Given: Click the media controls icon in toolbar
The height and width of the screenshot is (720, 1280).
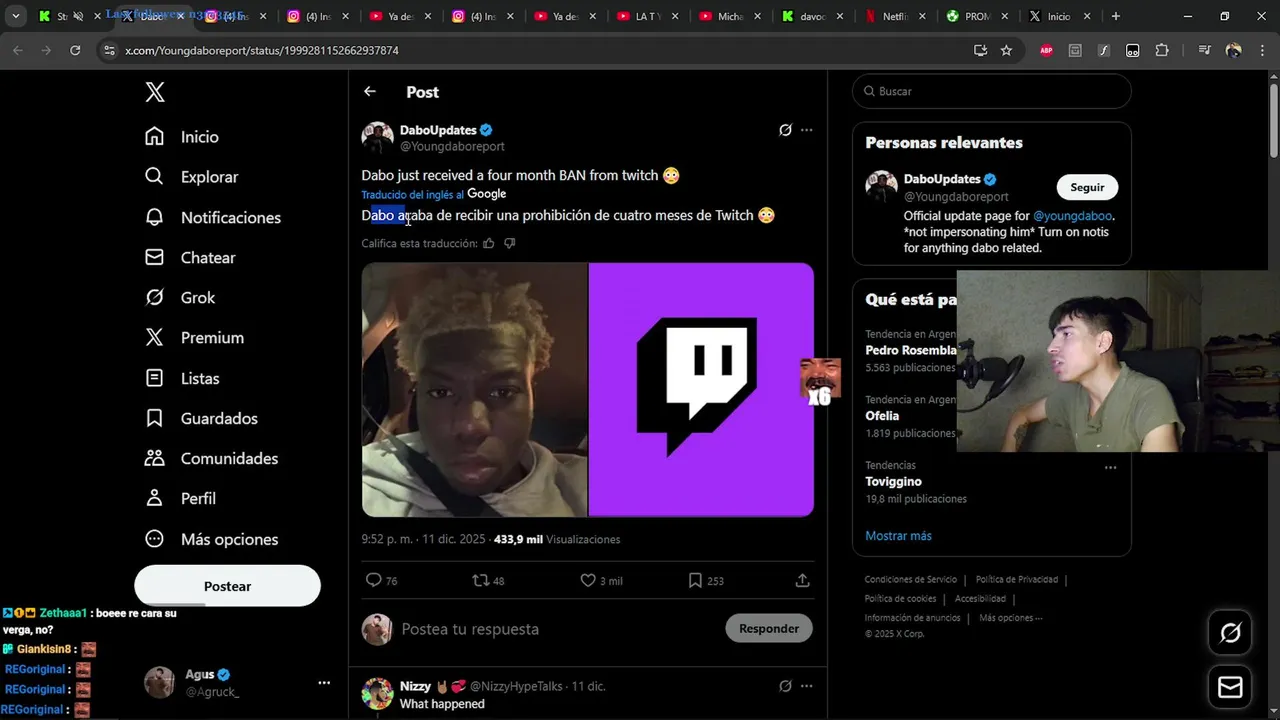Looking at the screenshot, I should click(1204, 50).
